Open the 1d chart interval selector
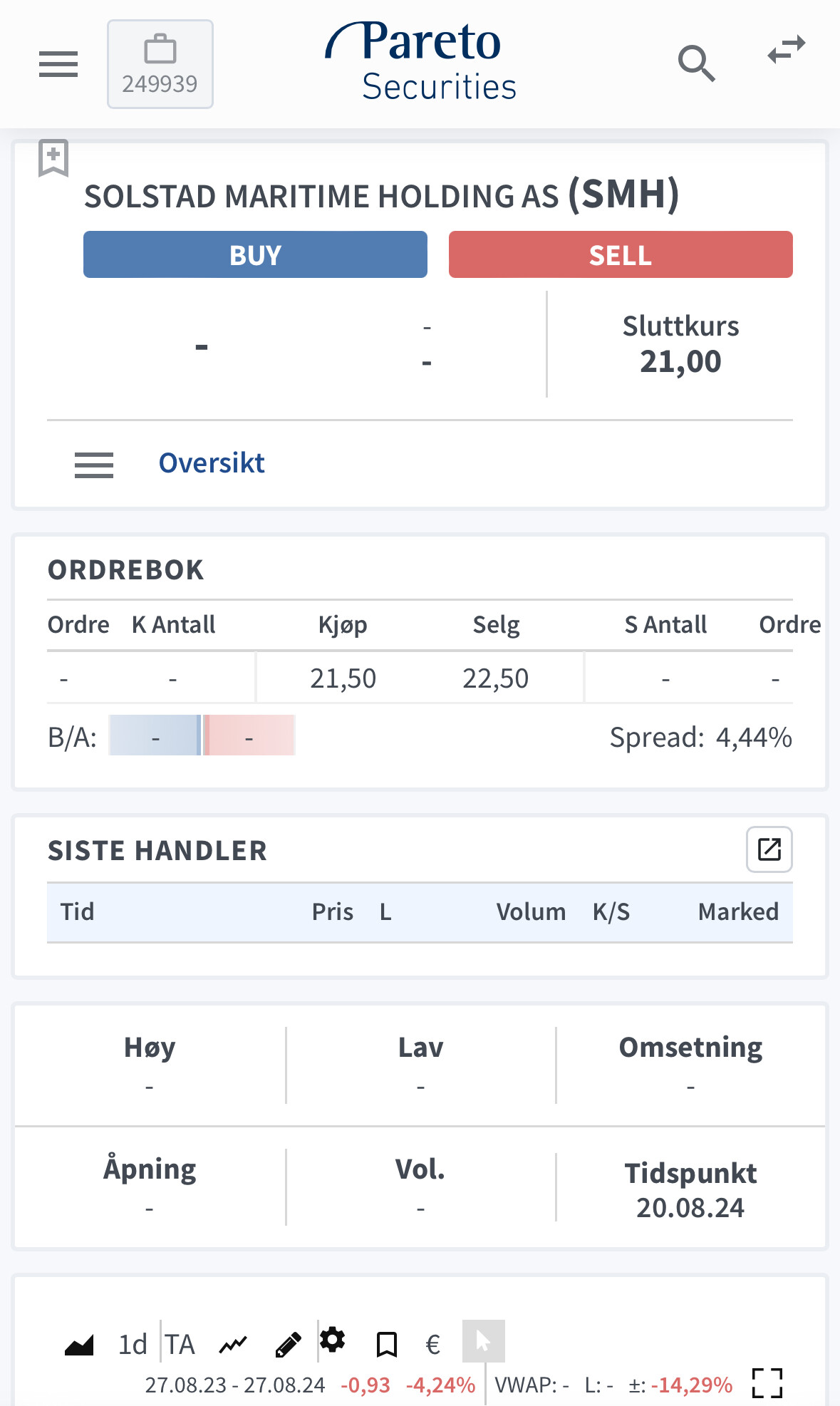Viewport: 840px width, 1406px height. (x=133, y=1345)
